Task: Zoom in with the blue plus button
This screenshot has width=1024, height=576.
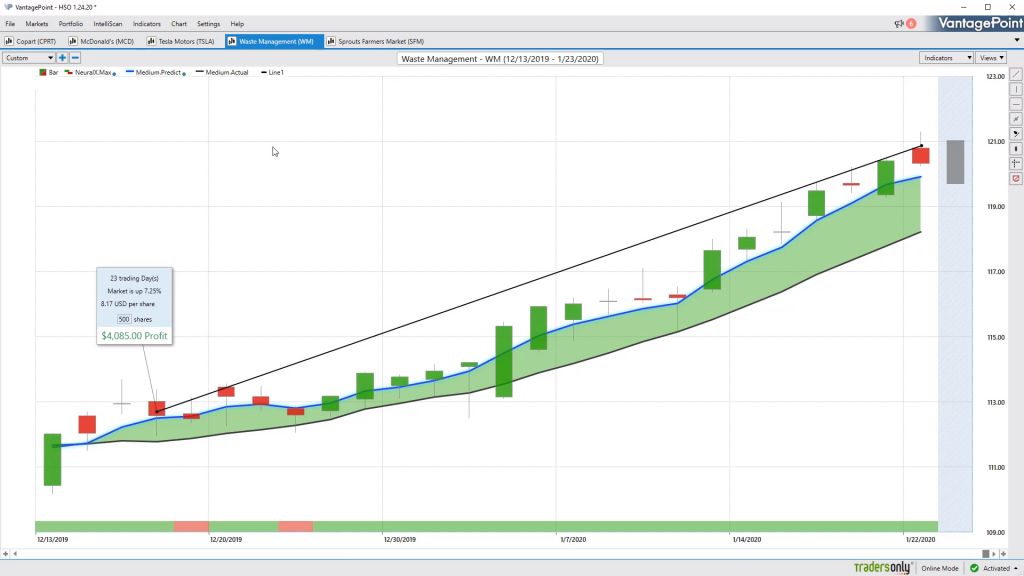Action: [62, 58]
